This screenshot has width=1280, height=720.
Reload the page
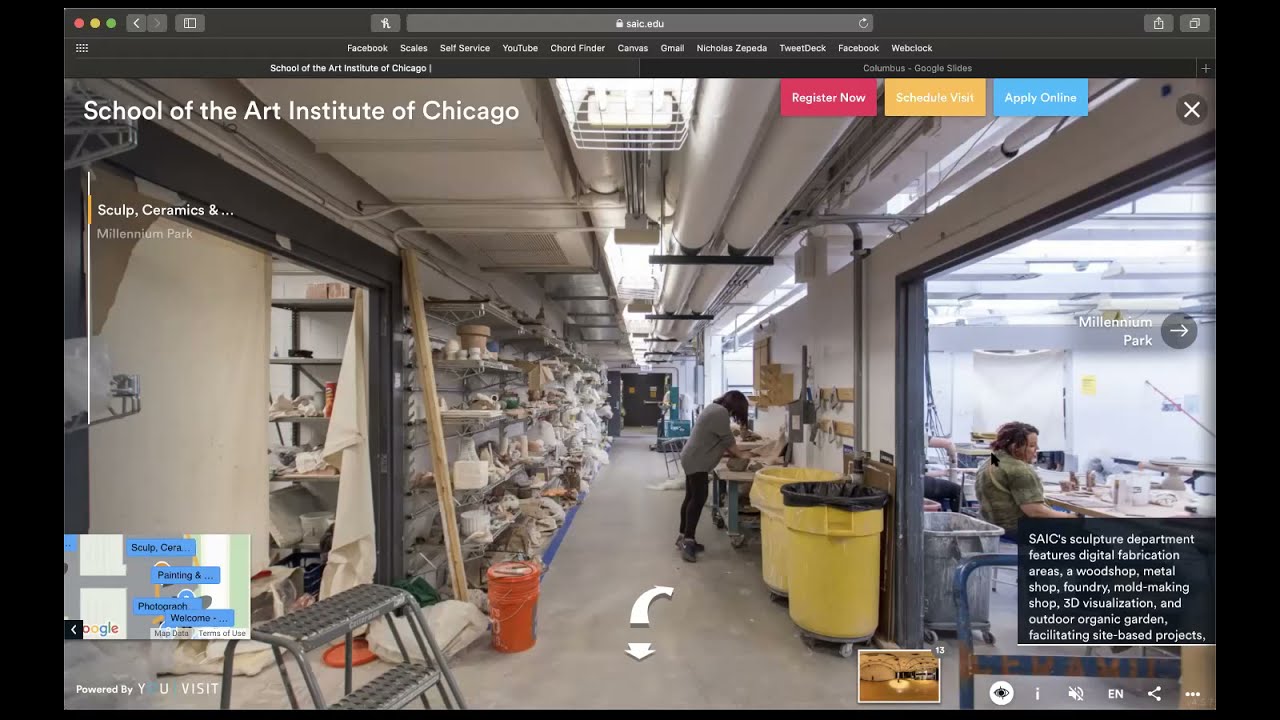pyautogui.click(x=863, y=23)
